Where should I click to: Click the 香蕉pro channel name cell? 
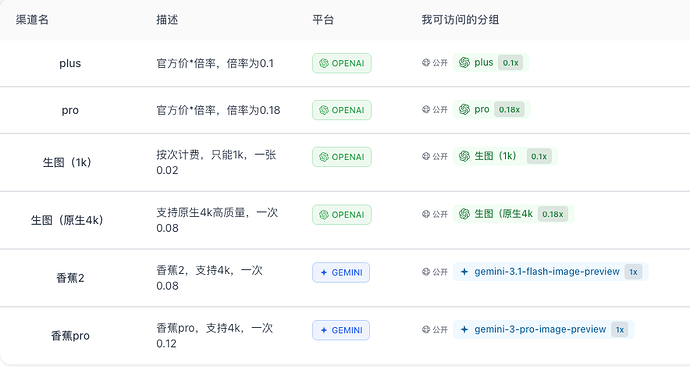click(x=70, y=336)
